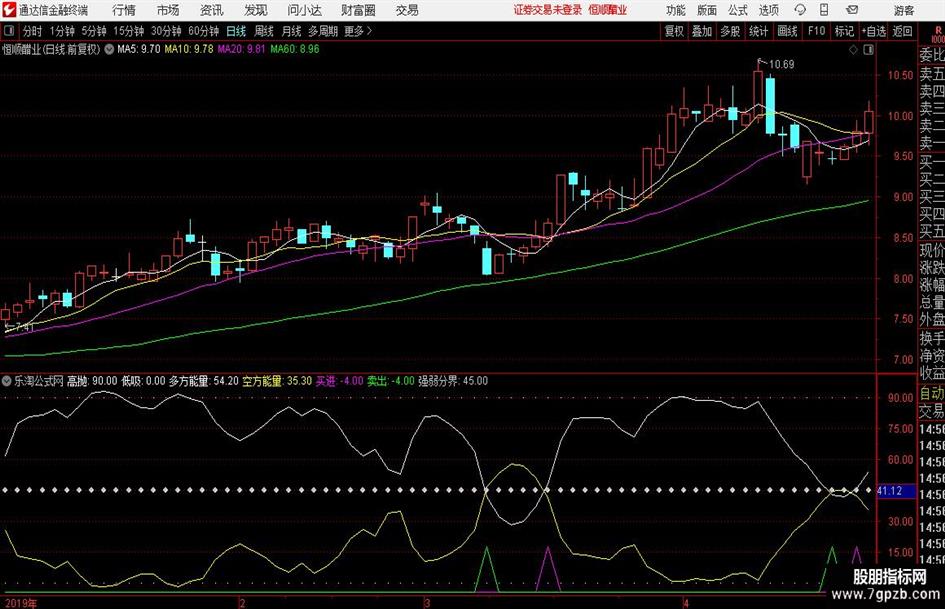Screen dimensions: 945x609
Task: Click the 强弱分界: 45.00 indicator value
Action: pyautogui.click(x=453, y=381)
